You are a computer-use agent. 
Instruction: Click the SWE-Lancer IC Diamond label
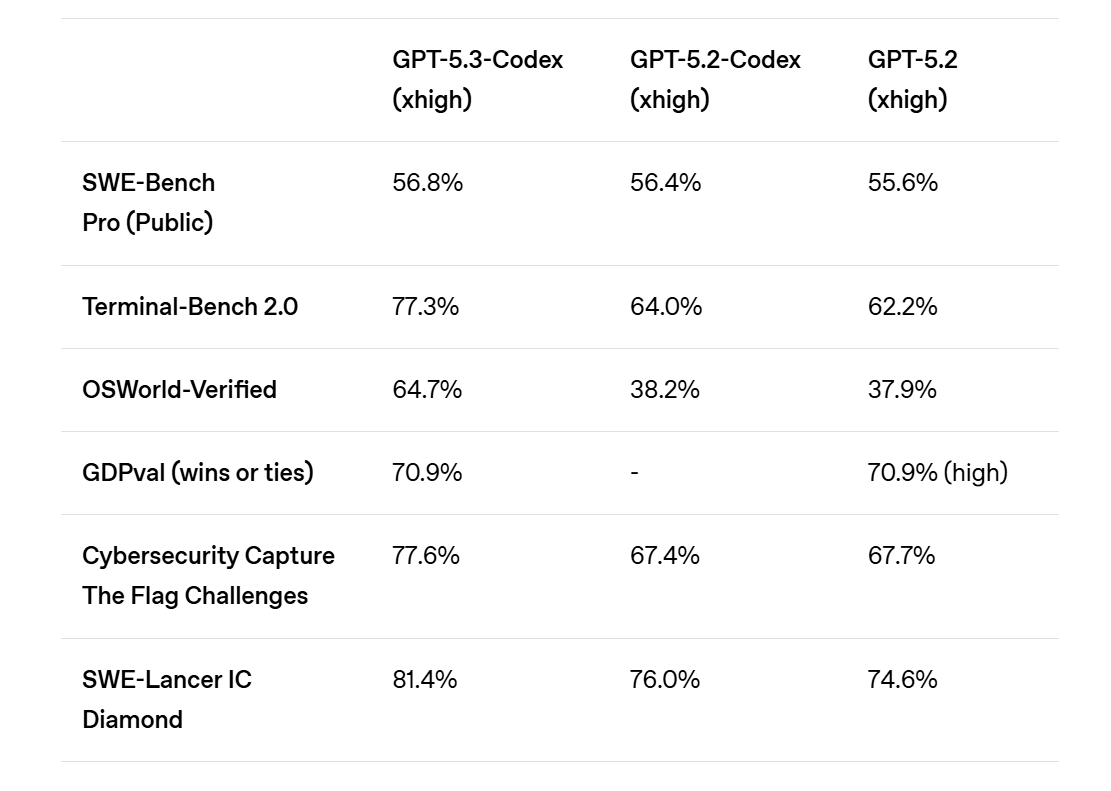pos(167,700)
